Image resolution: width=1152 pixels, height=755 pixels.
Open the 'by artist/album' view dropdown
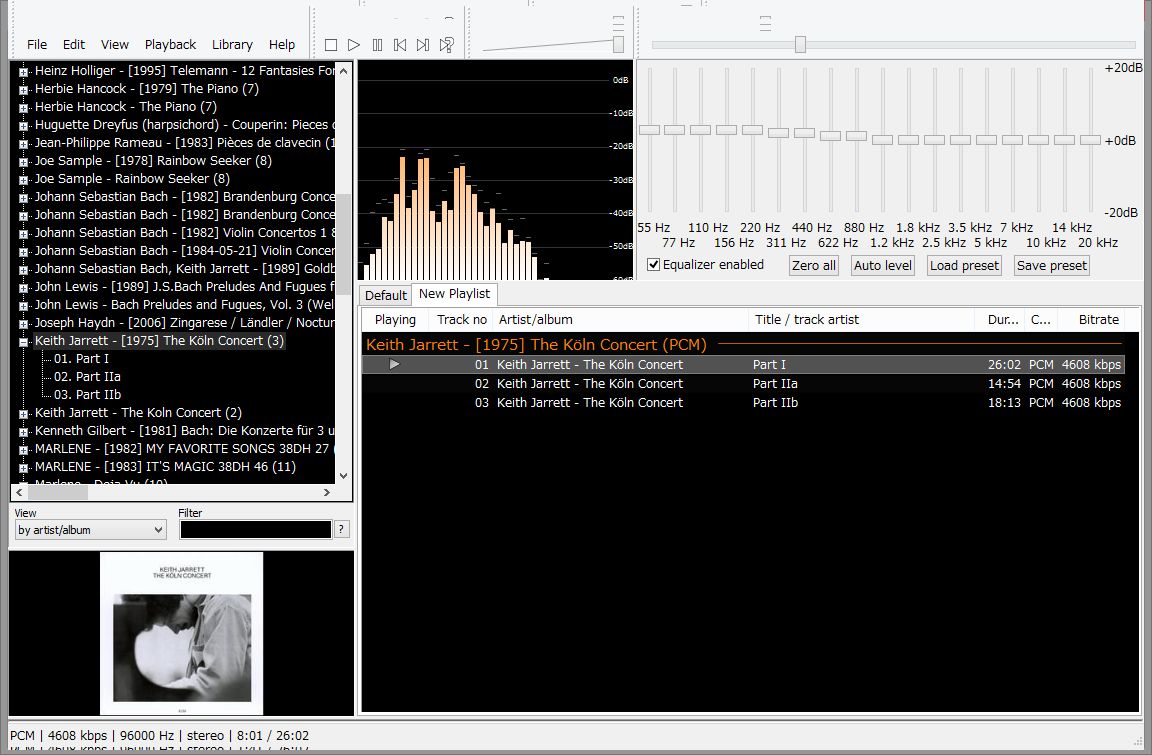(x=90, y=530)
